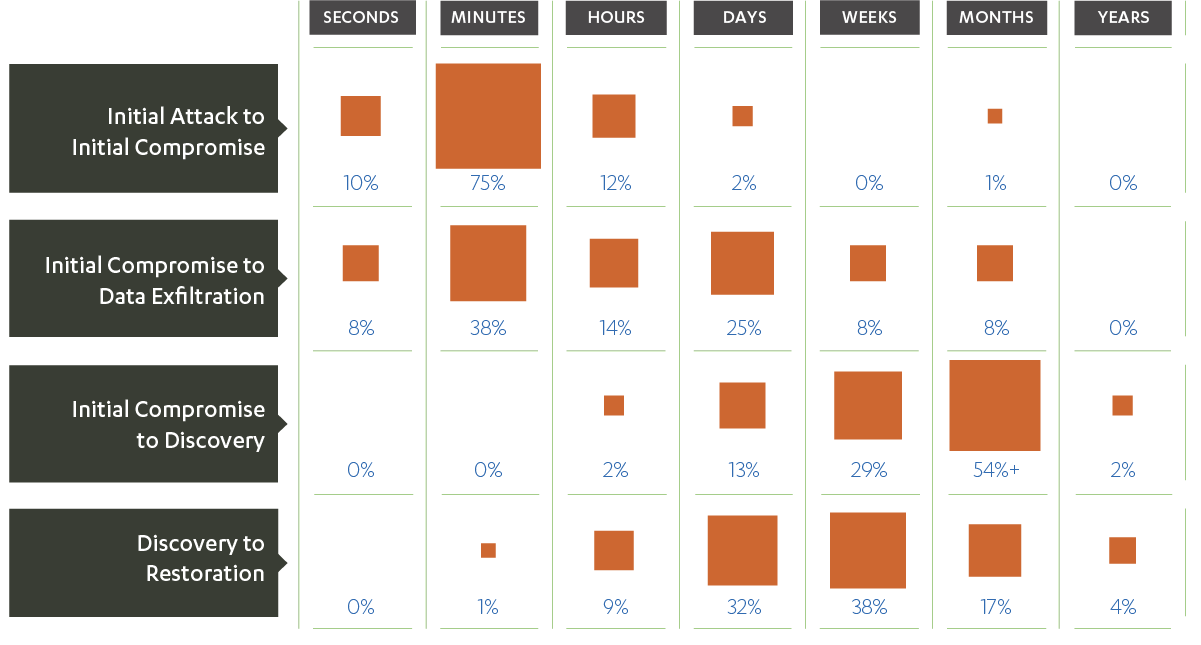Viewport: 1201px width, 645px height.
Task: Select the MONTHS column header
Action: (x=996, y=18)
